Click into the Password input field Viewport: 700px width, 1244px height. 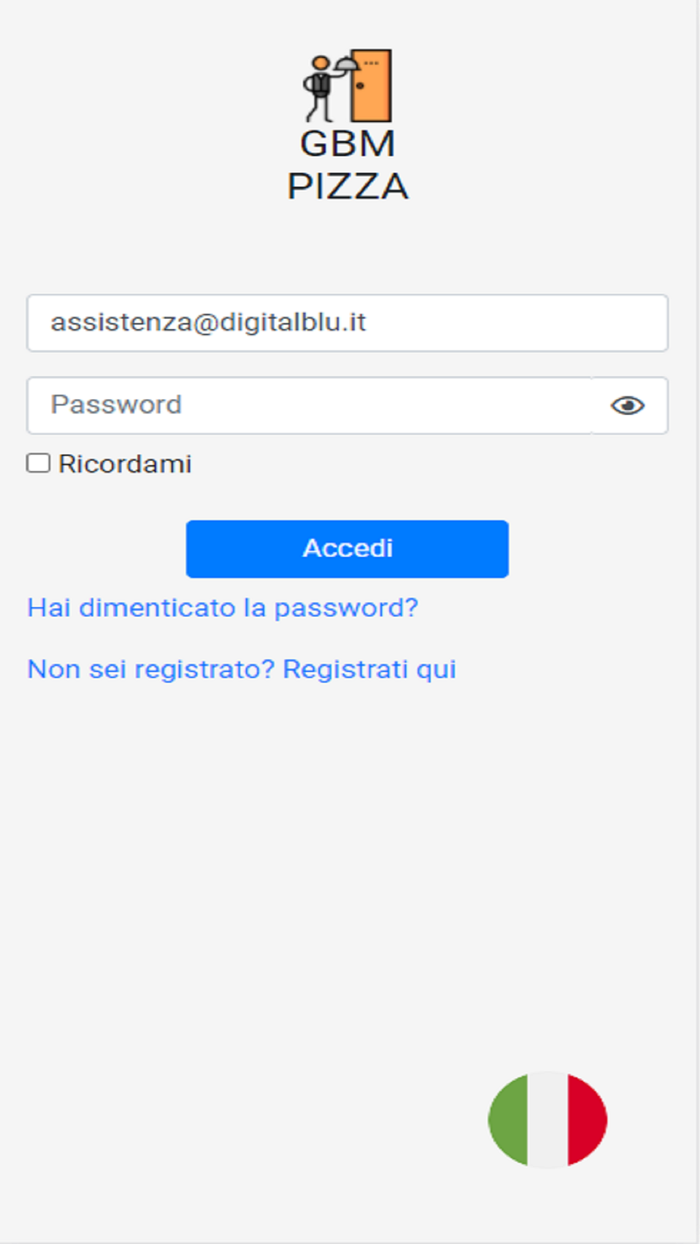click(308, 405)
